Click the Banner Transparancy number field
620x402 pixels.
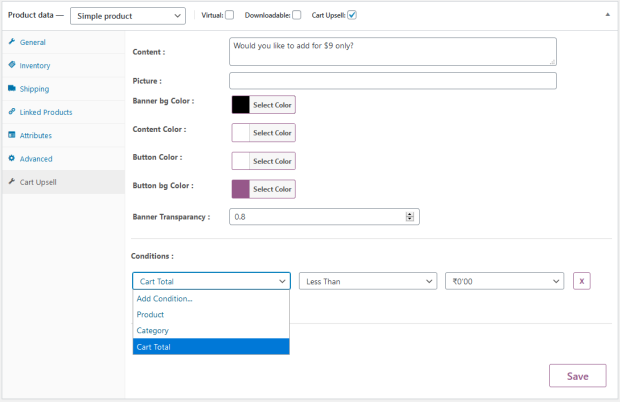pyautogui.click(x=324, y=217)
